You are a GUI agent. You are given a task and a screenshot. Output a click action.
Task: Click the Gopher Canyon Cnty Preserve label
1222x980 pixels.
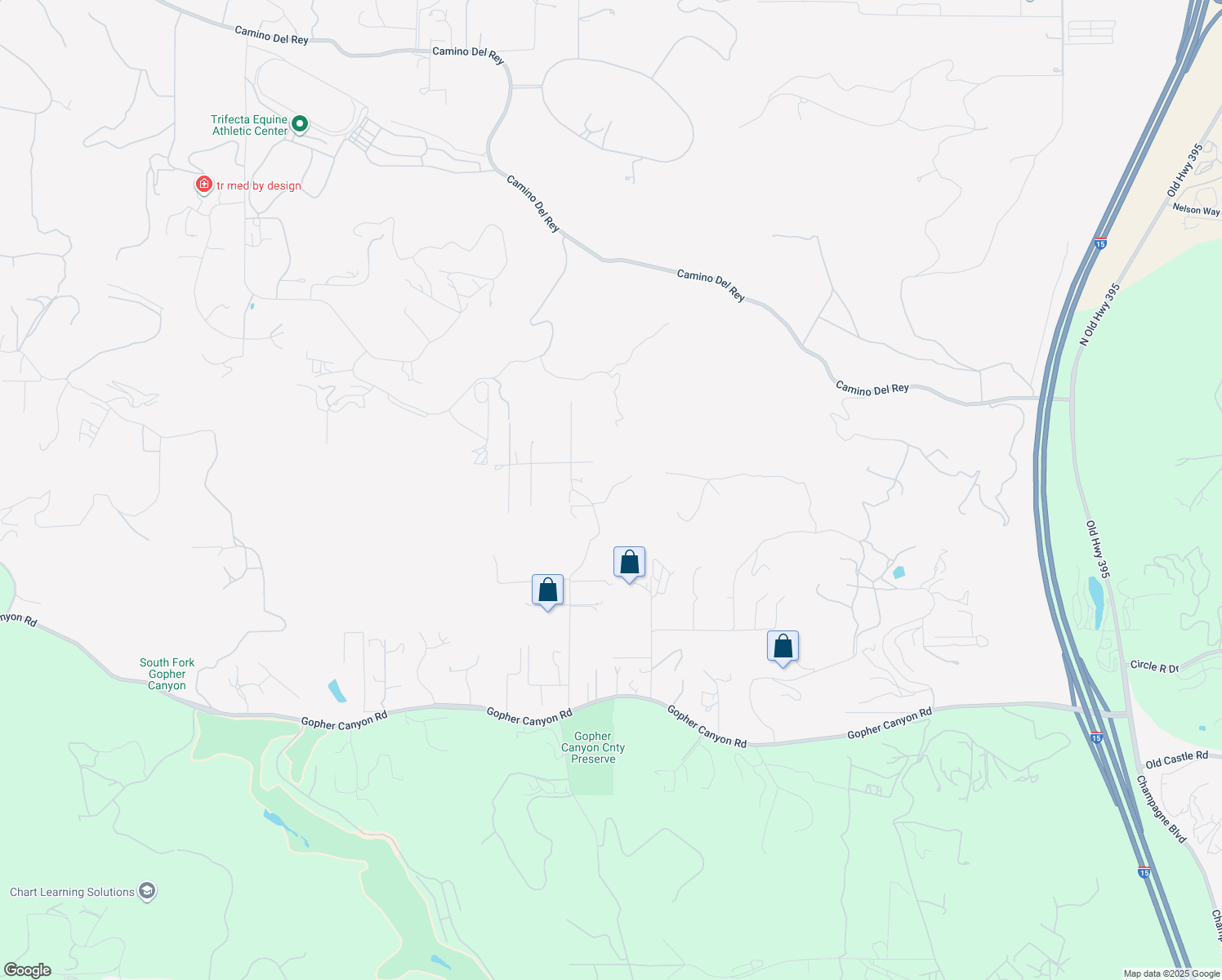pyautogui.click(x=595, y=747)
